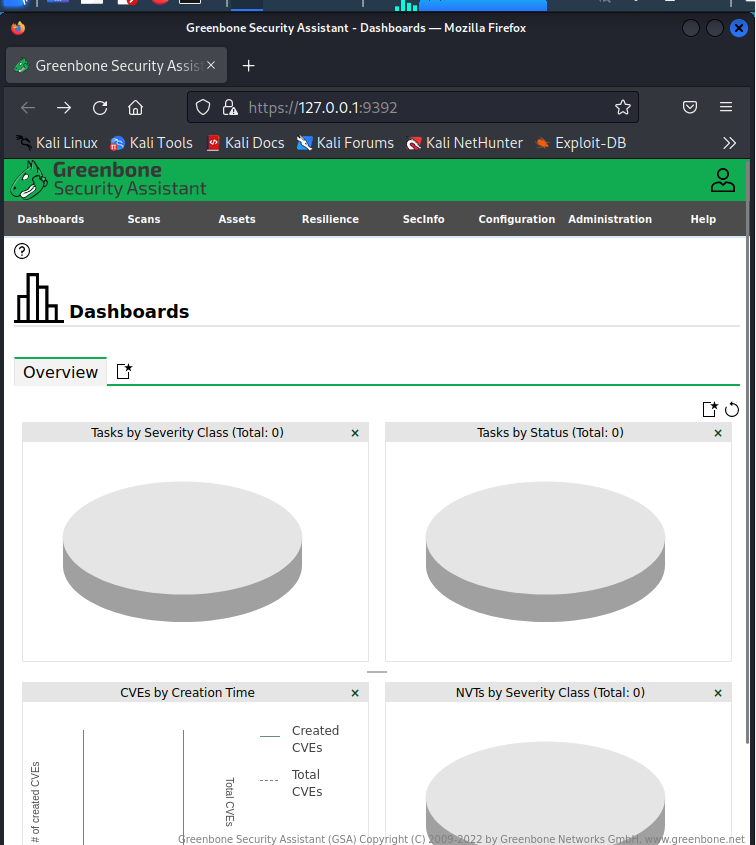Go to Firefox home page

(135, 108)
